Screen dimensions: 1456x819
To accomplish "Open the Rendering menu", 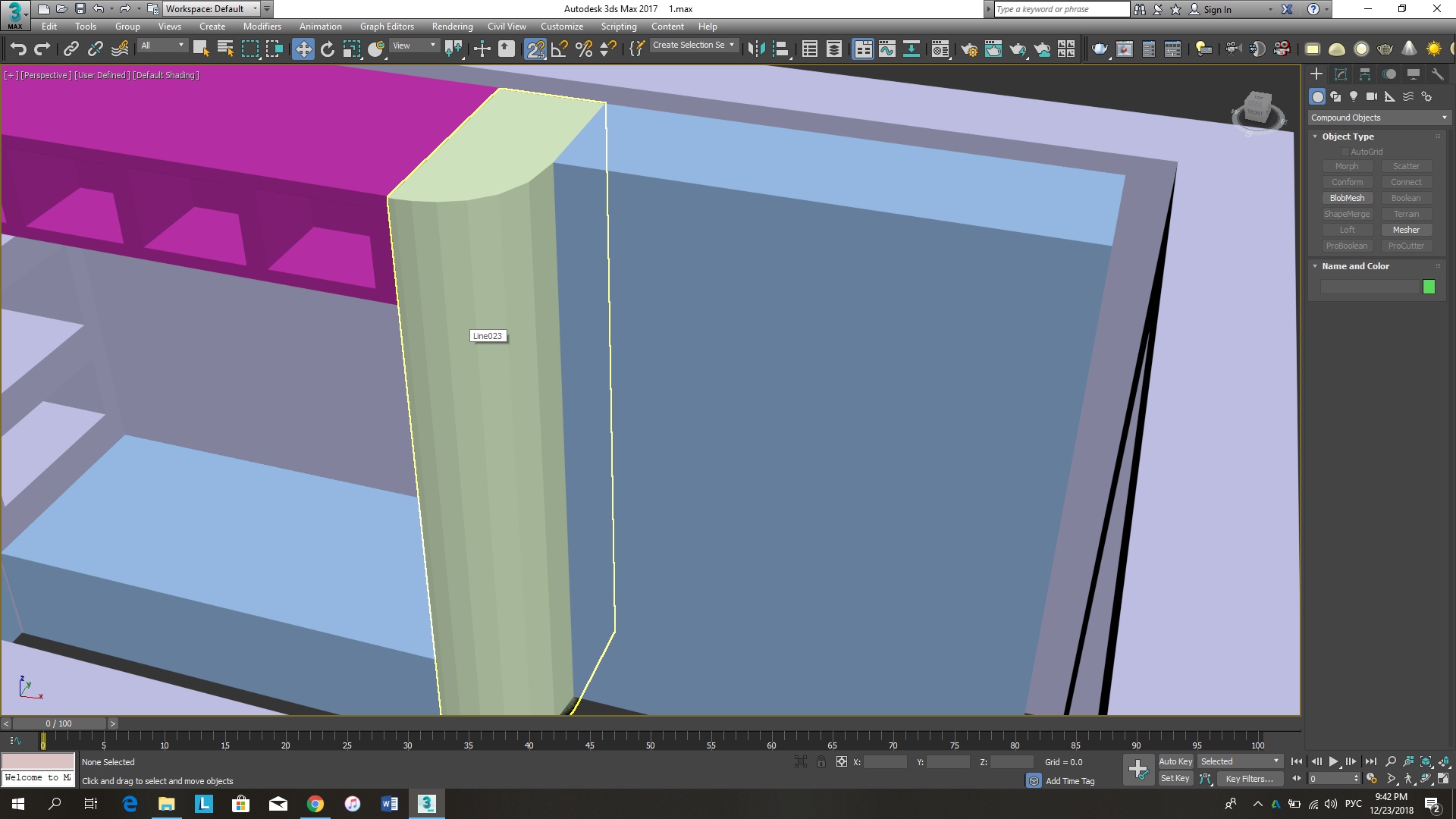I will point(452,27).
